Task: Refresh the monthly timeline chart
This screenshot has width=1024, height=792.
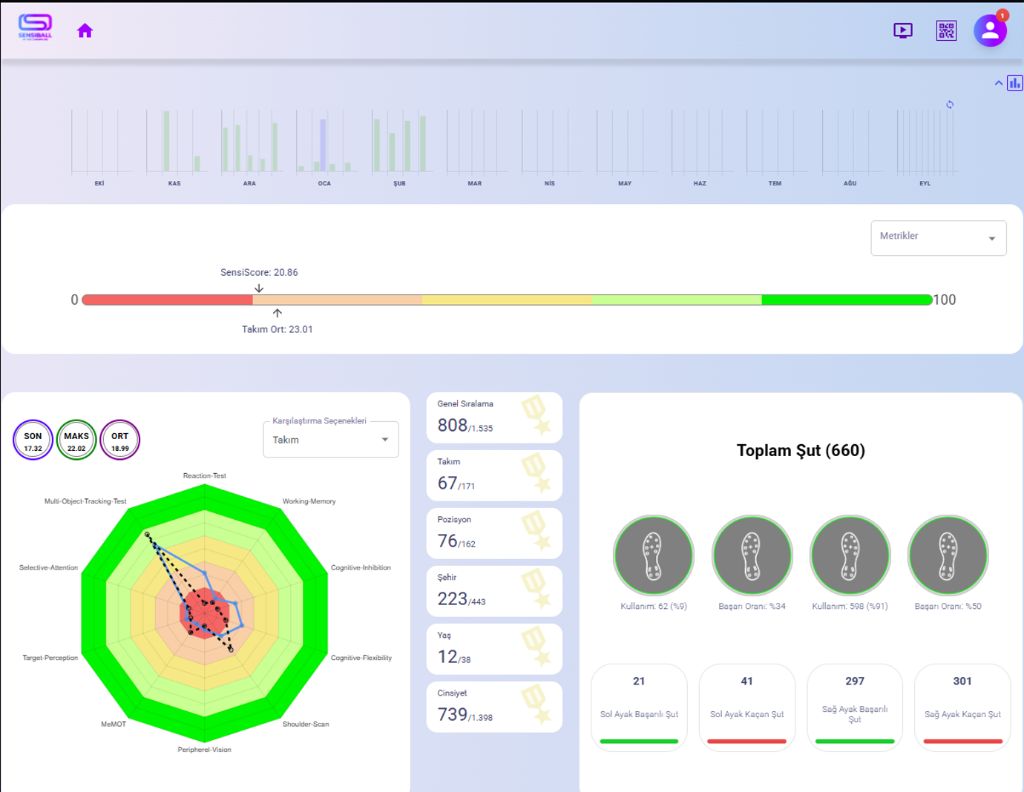Action: 950,104
